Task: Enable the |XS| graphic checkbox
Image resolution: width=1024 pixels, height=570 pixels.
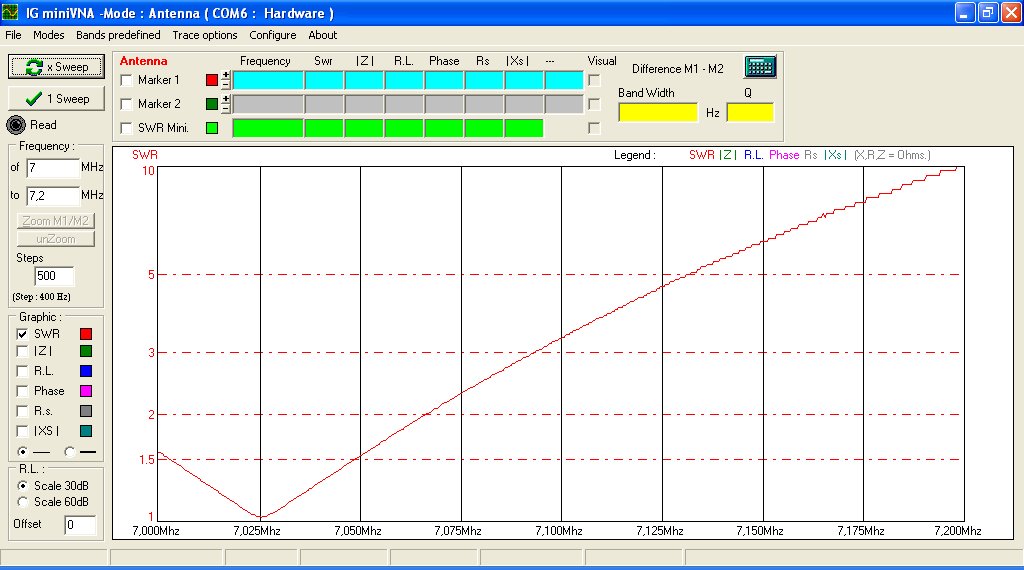Action: [x=22, y=431]
